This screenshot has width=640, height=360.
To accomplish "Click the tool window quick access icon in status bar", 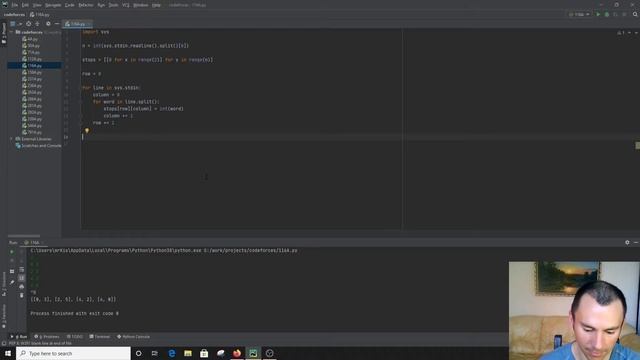I will tap(4, 343).
